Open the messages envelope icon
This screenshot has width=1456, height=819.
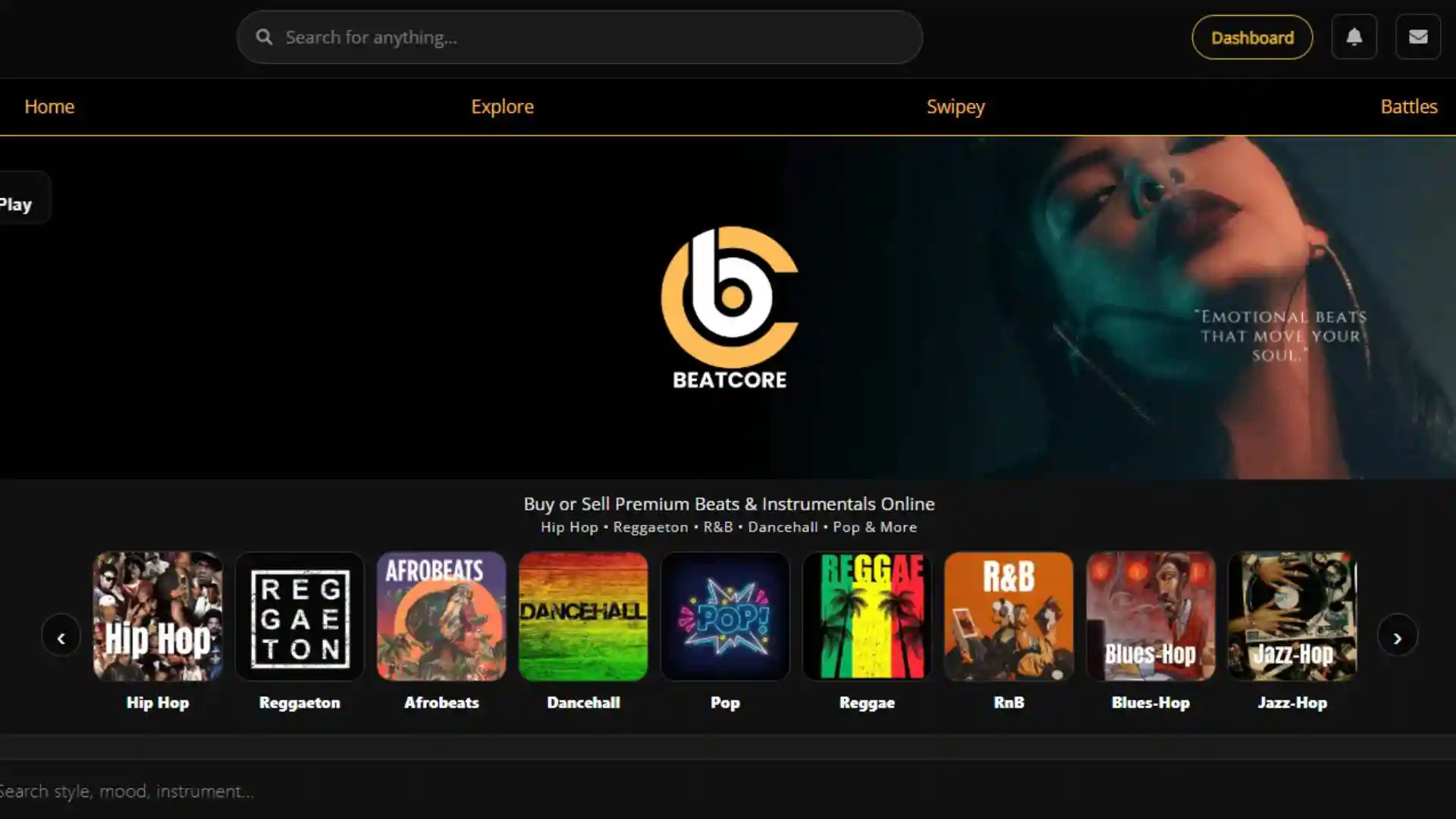tap(1418, 36)
